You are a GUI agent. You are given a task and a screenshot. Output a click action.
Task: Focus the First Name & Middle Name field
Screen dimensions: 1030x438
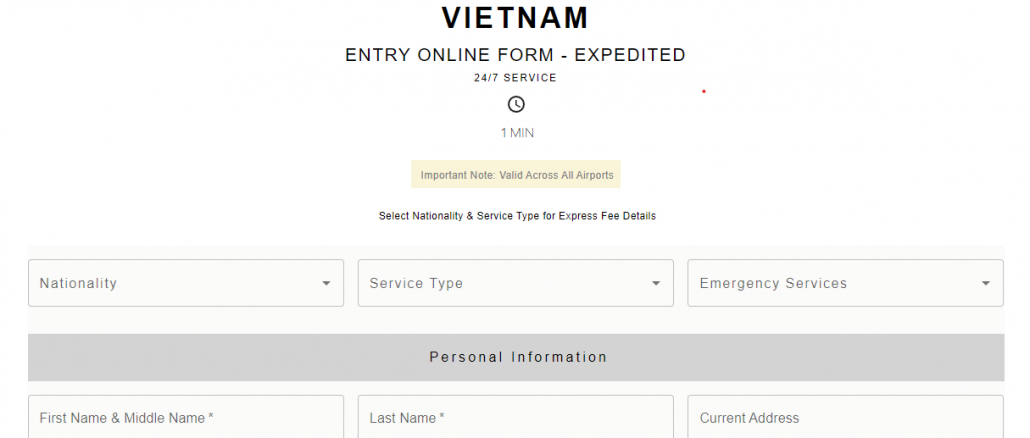click(185, 418)
